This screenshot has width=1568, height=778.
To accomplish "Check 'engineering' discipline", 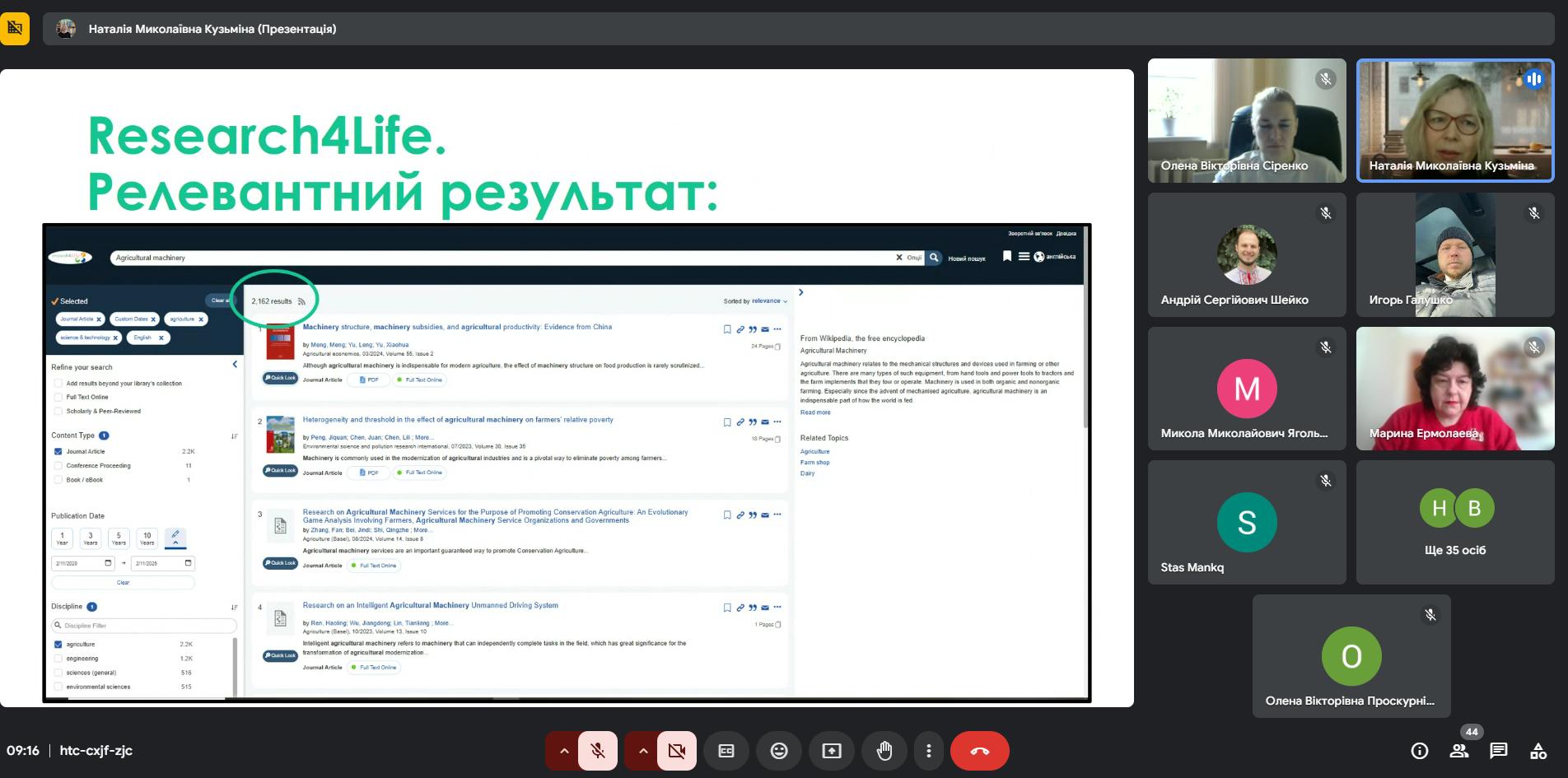I will [58, 658].
